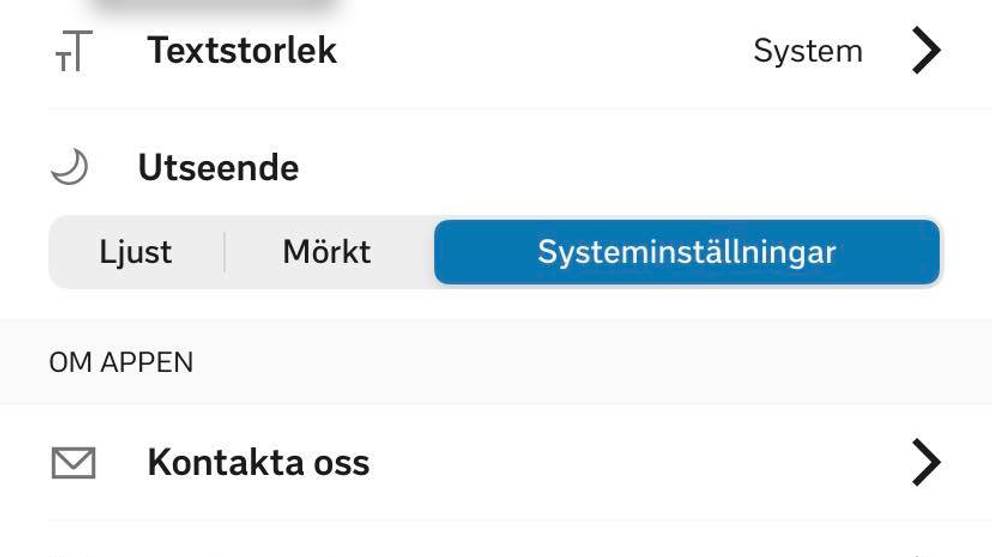The width and height of the screenshot is (992, 557).
Task: Open the Textstorlek setting label
Action: (x=242, y=51)
